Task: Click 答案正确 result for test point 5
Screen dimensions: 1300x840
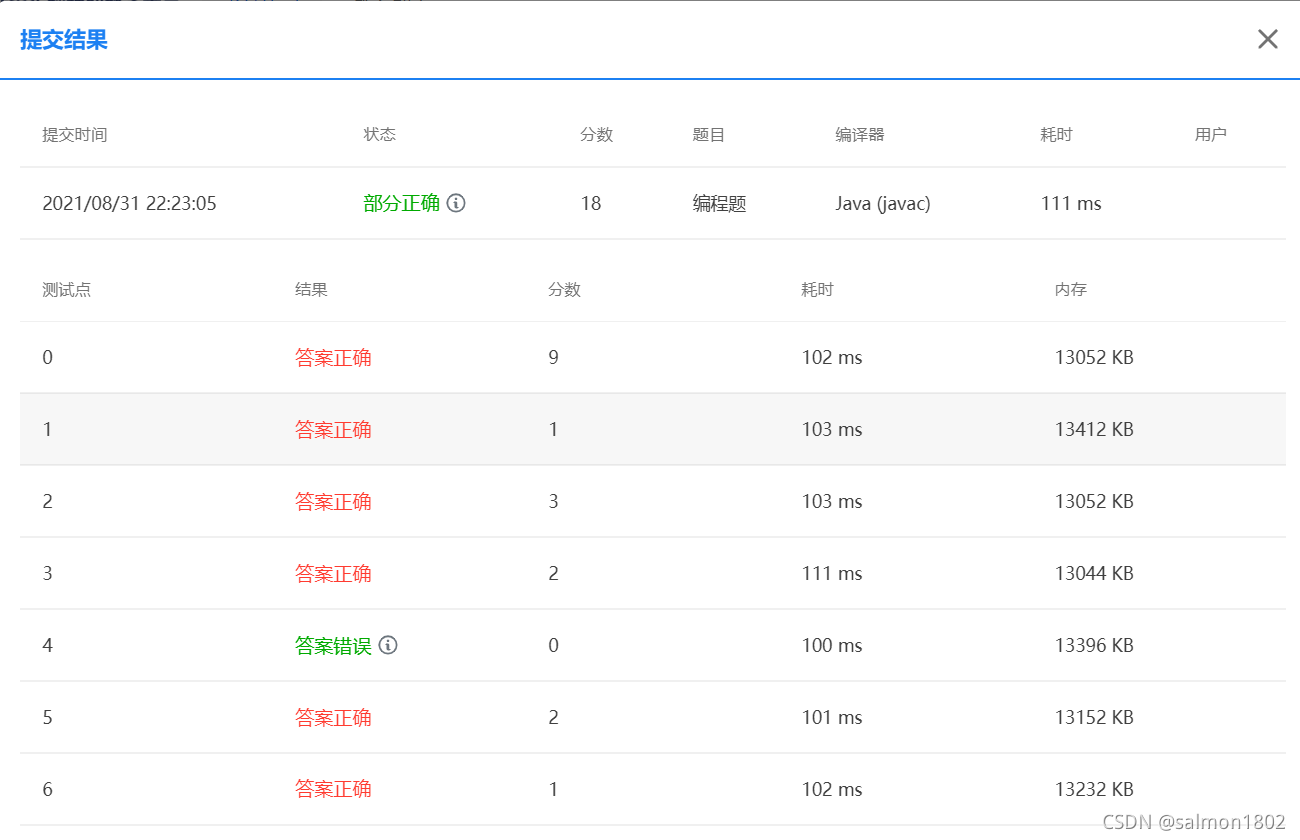Action: point(333,717)
